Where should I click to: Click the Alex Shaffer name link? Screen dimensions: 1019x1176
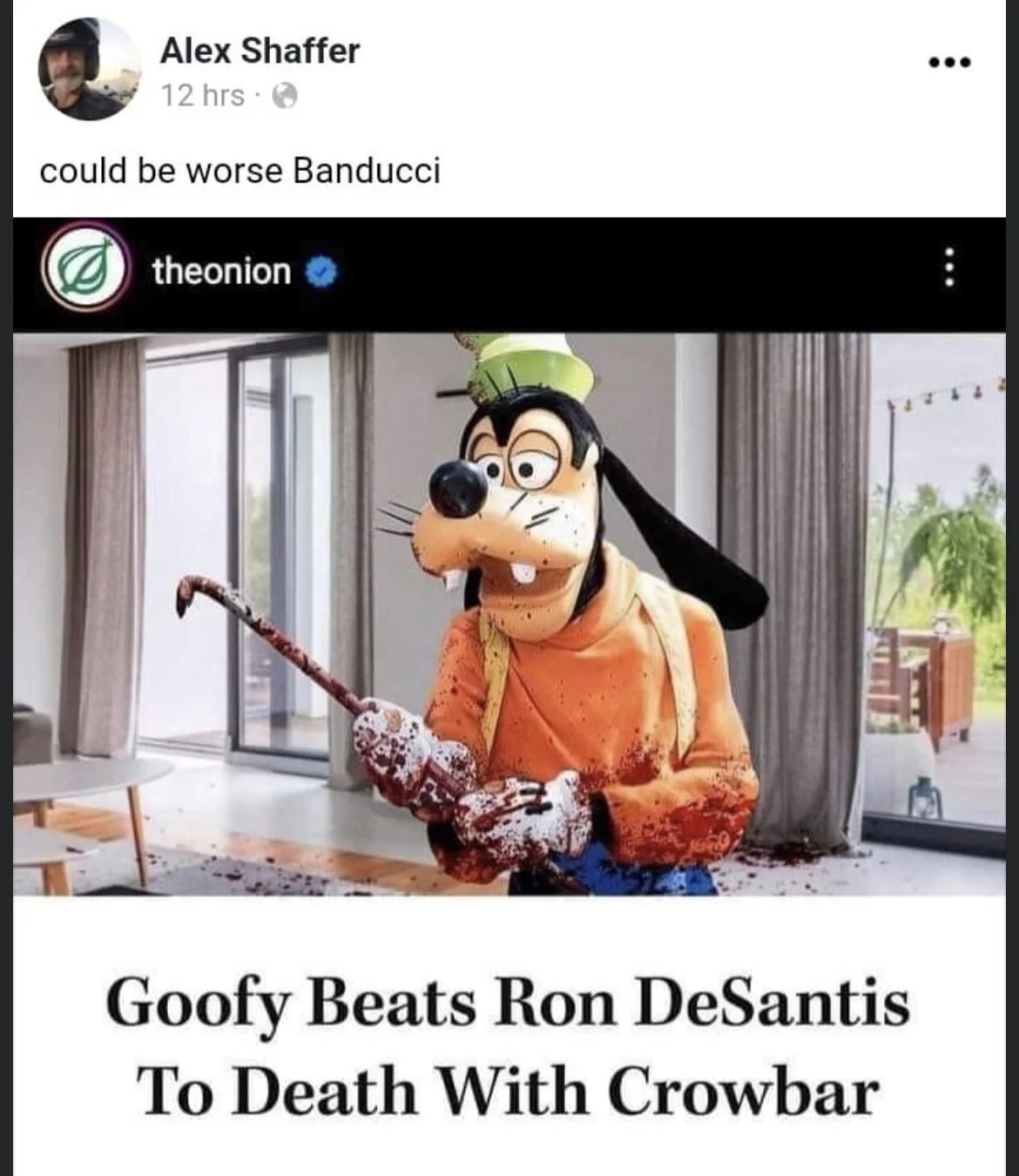point(260,51)
